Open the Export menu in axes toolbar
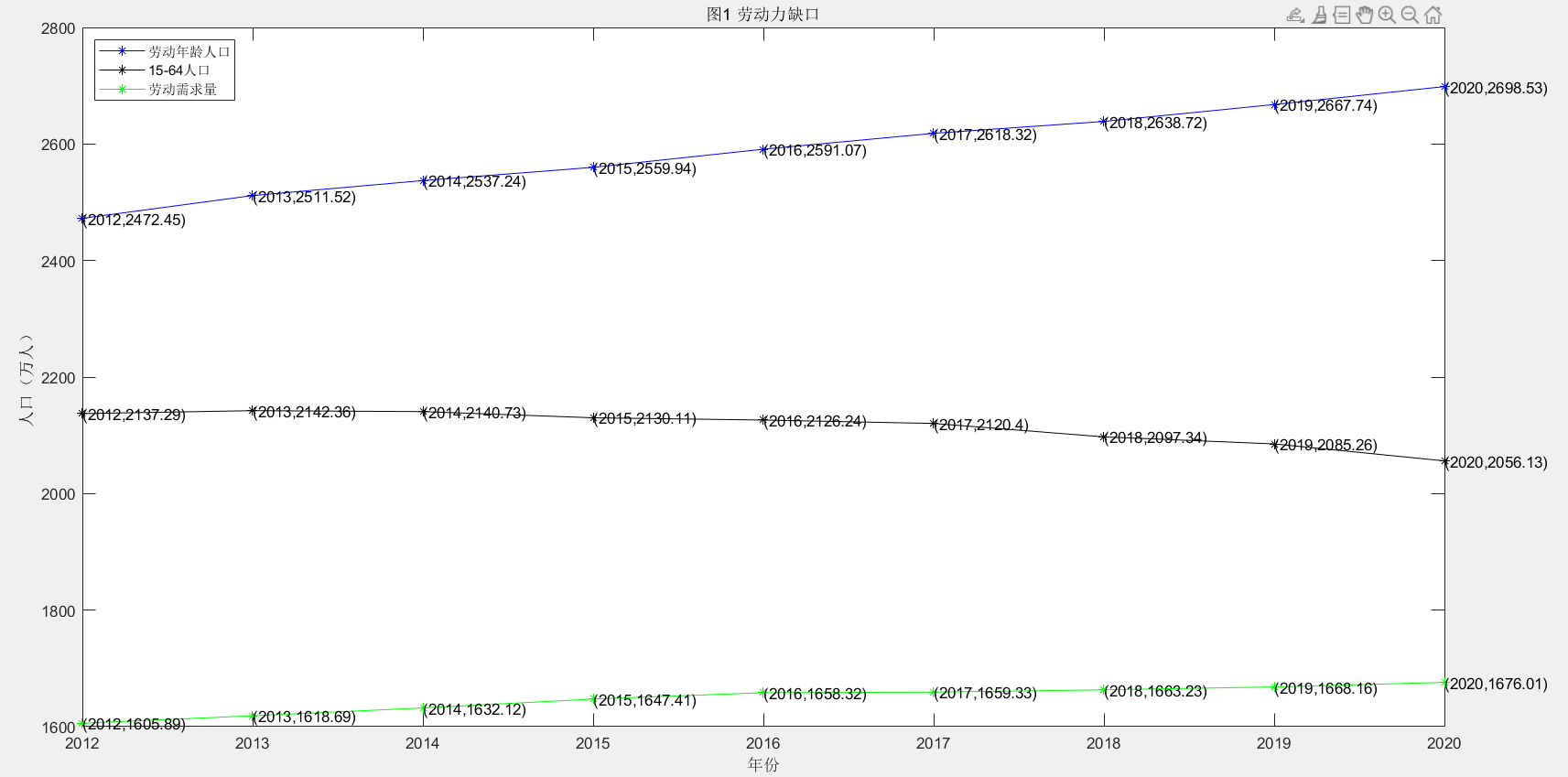The height and width of the screenshot is (777, 1568). (x=1295, y=15)
